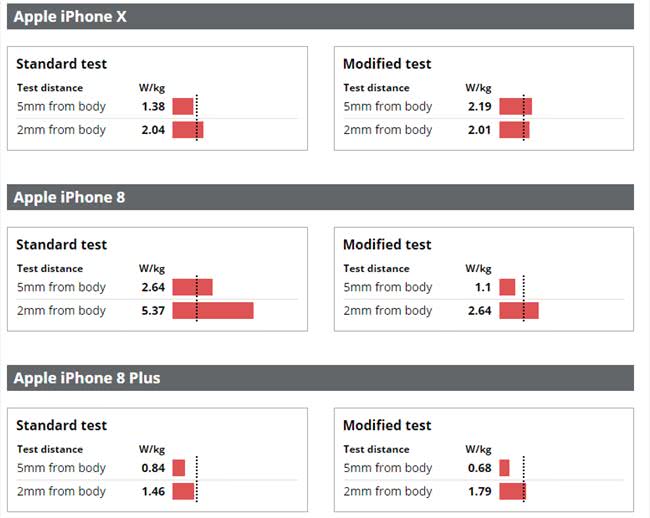The width and height of the screenshot is (650, 518).
Task: Click the iPhone 8 Modified test heading
Action: [387, 244]
